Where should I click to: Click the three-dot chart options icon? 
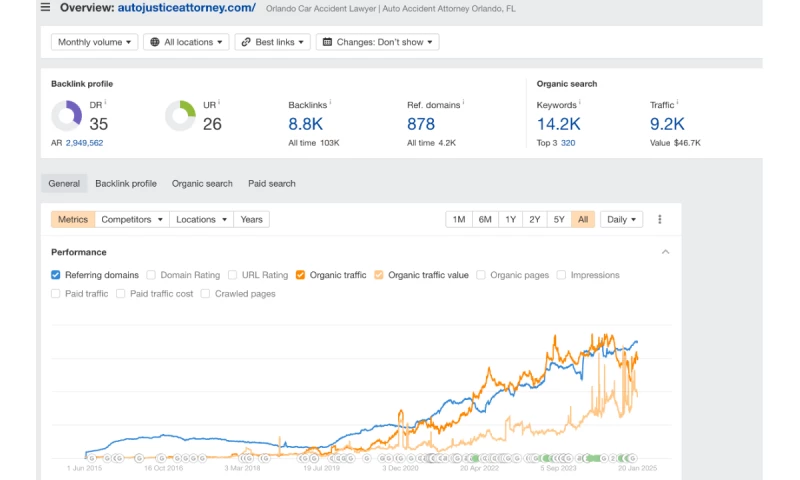click(x=660, y=219)
